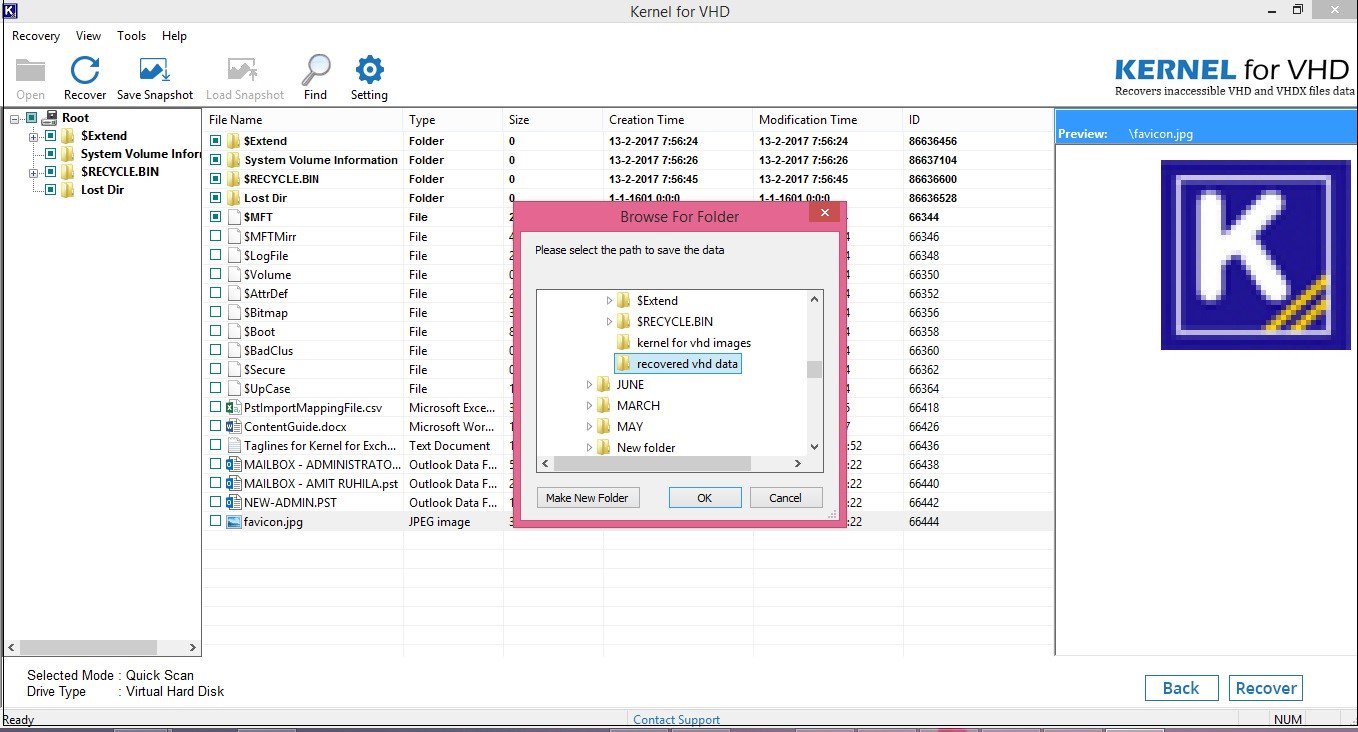Screen dimensions: 1358x732
Task: Expand New folder in Browse dialog
Action: click(589, 448)
